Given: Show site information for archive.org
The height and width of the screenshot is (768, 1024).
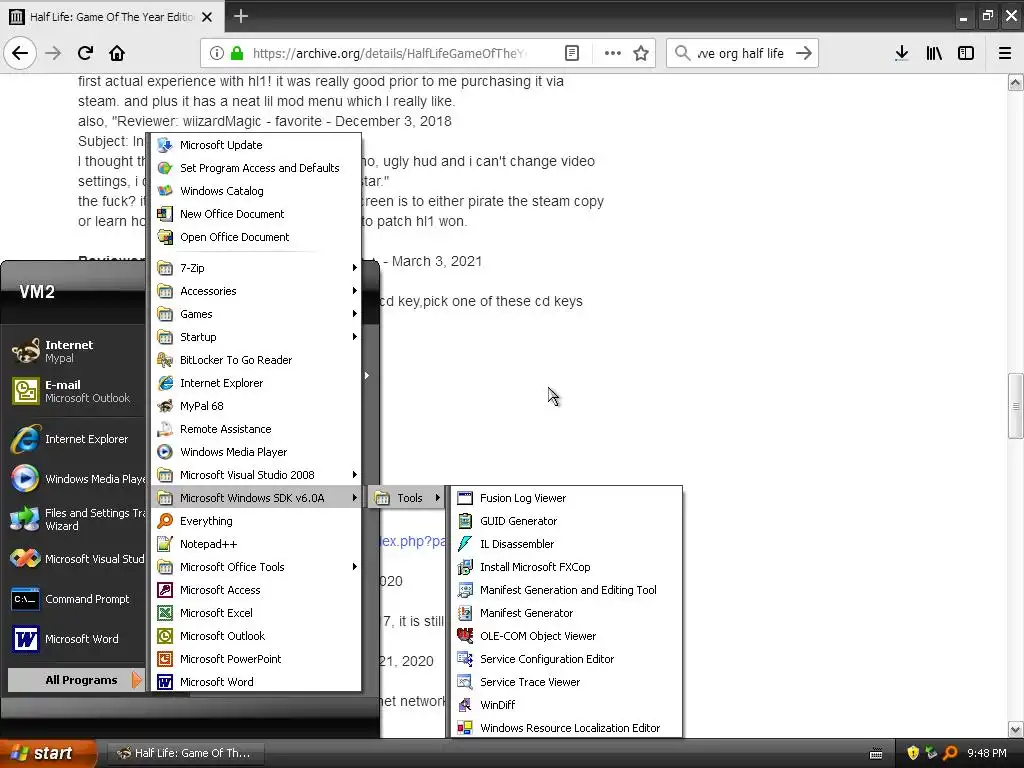Looking at the screenshot, I should (217, 54).
